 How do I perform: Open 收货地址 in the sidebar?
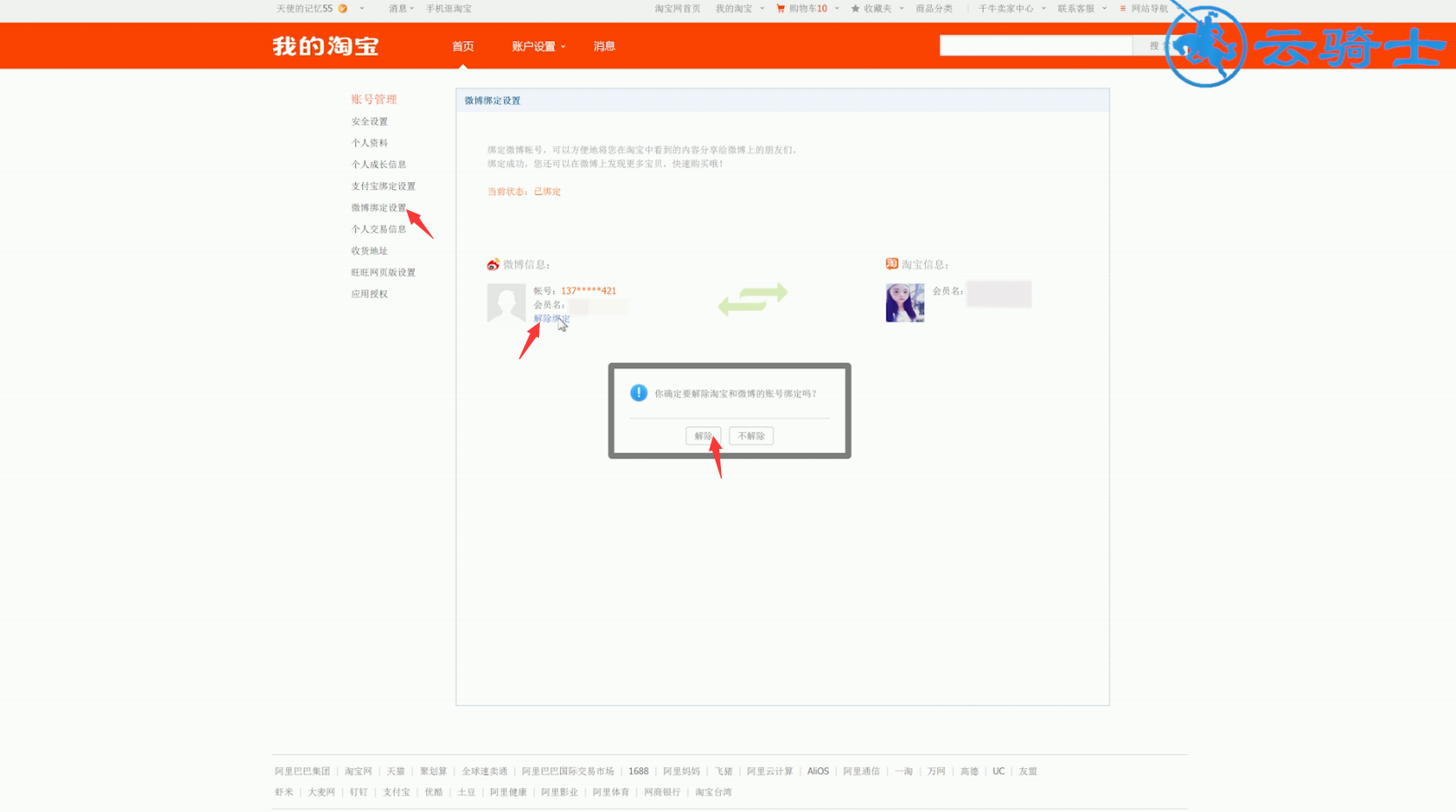[369, 251]
